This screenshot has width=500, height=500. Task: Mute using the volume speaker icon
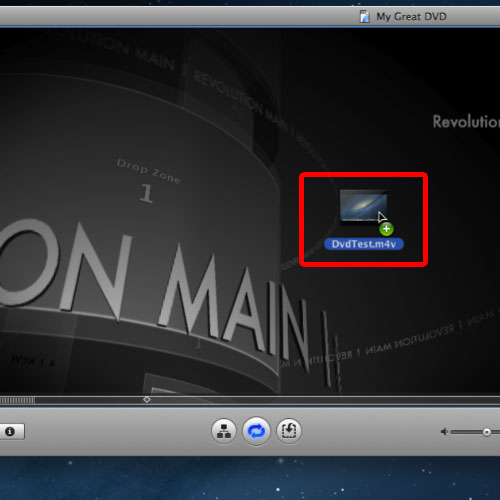point(444,432)
